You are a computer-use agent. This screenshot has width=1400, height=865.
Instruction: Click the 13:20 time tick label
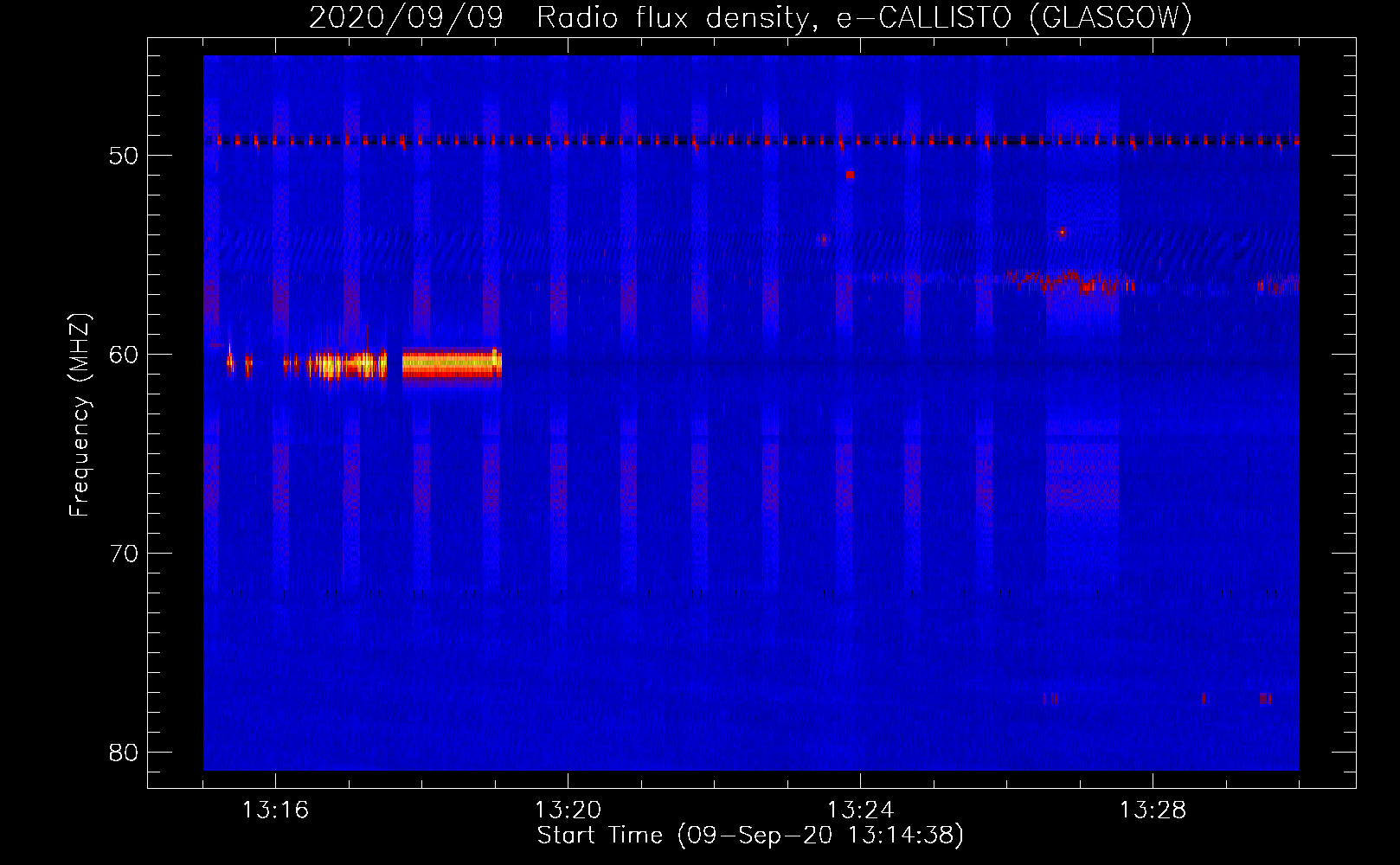click(568, 811)
